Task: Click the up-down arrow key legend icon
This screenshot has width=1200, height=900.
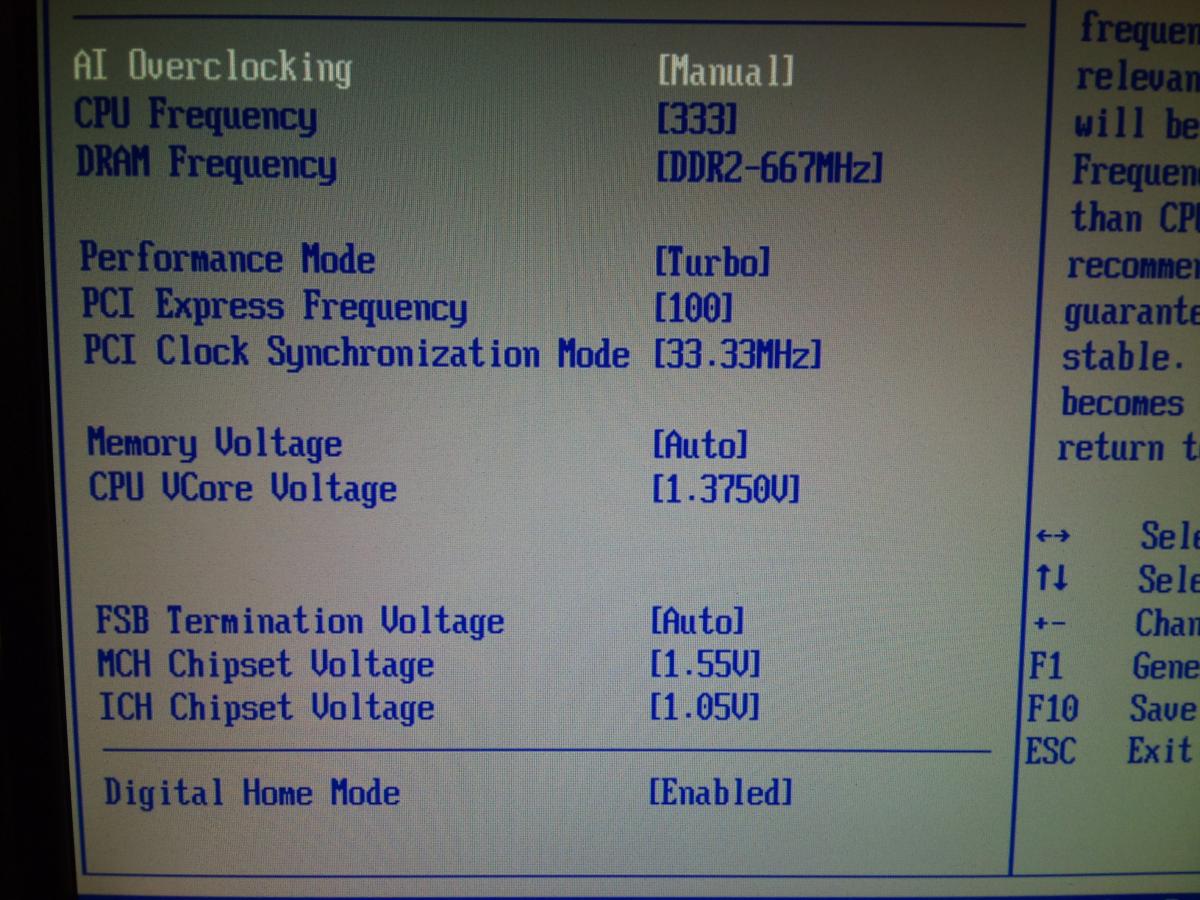Action: click(1051, 578)
